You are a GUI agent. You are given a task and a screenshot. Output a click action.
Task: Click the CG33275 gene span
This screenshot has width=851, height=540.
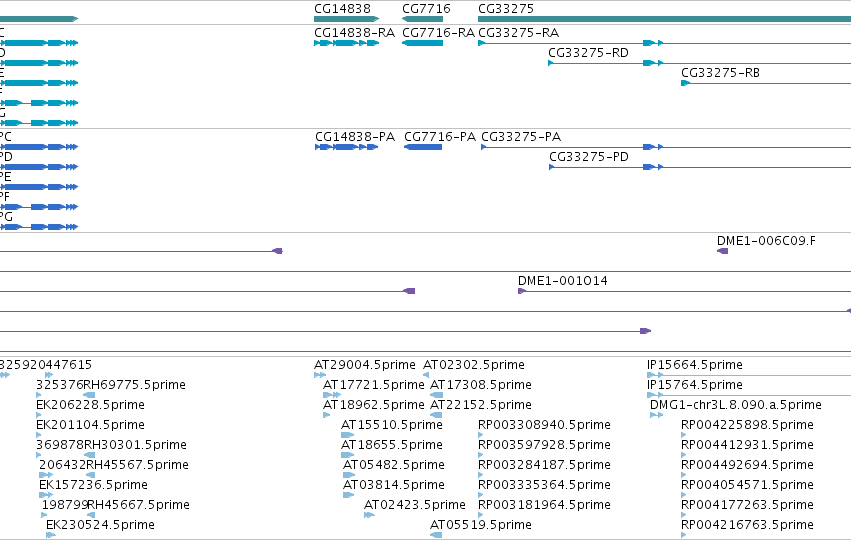(664, 19)
